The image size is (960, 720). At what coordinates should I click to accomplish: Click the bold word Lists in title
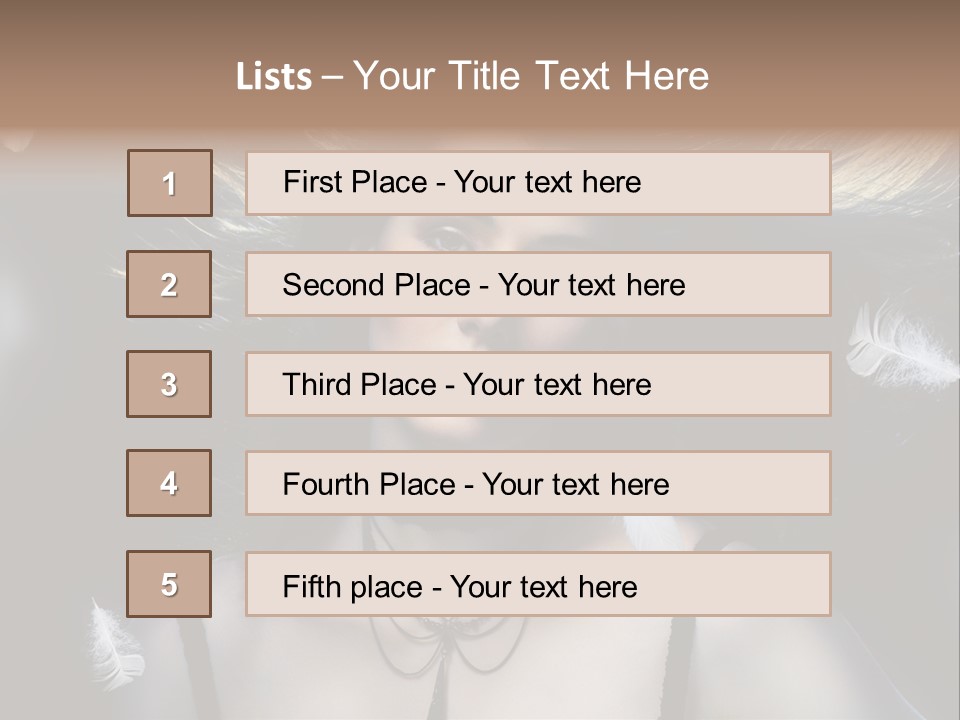tap(273, 77)
